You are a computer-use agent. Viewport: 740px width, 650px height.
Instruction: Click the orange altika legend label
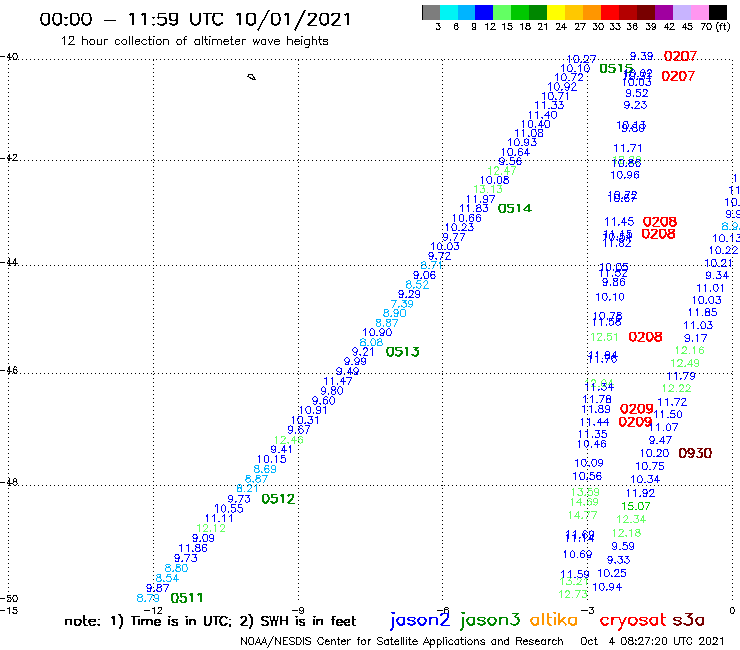pos(553,620)
